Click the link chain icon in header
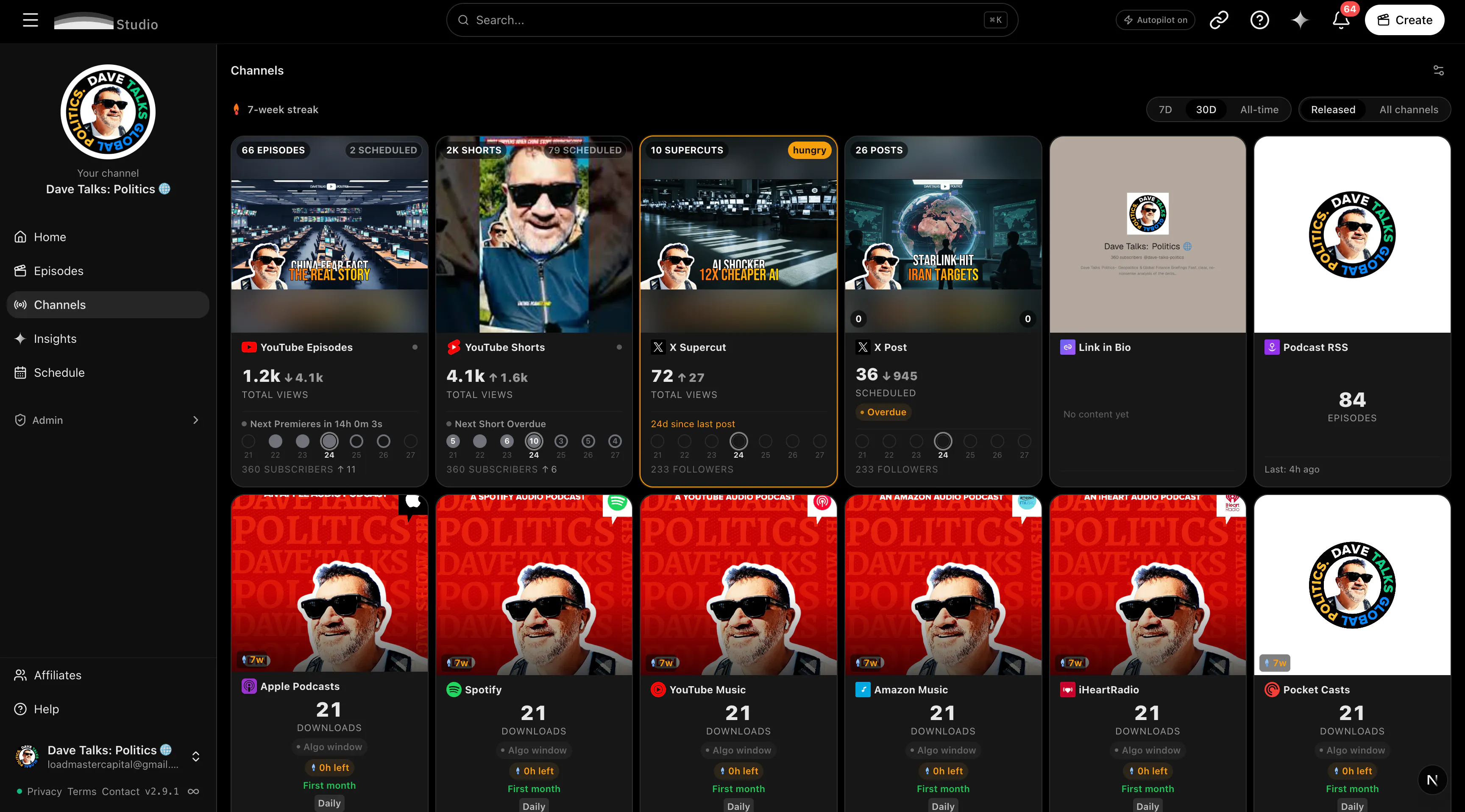Viewport: 1465px width, 812px height. (x=1219, y=20)
